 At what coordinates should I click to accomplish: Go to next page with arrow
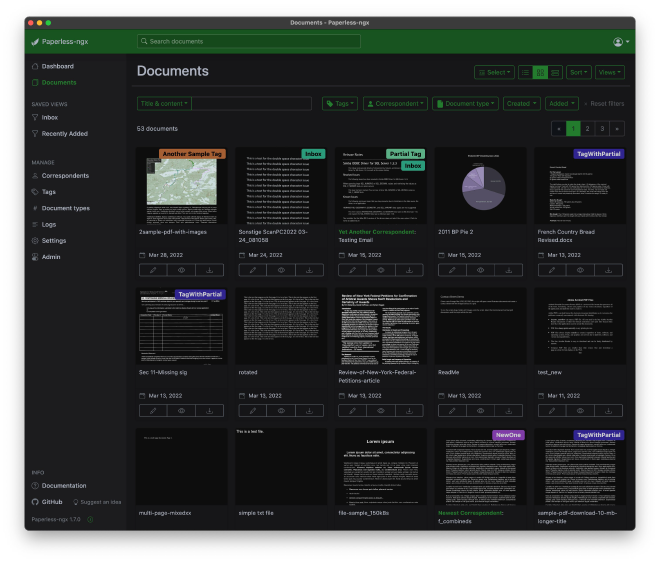(x=617, y=129)
